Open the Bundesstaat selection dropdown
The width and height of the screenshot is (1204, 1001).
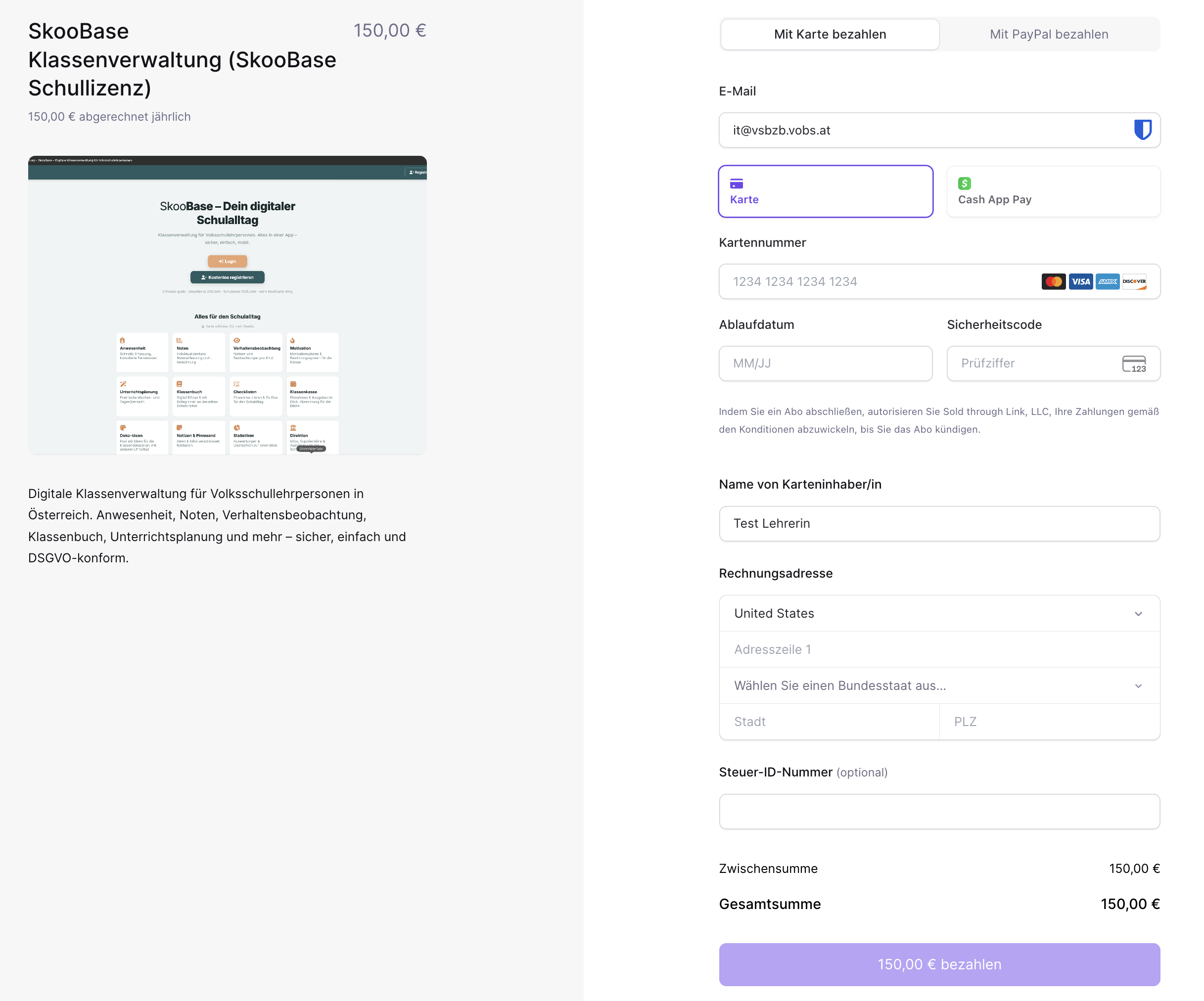pos(939,685)
